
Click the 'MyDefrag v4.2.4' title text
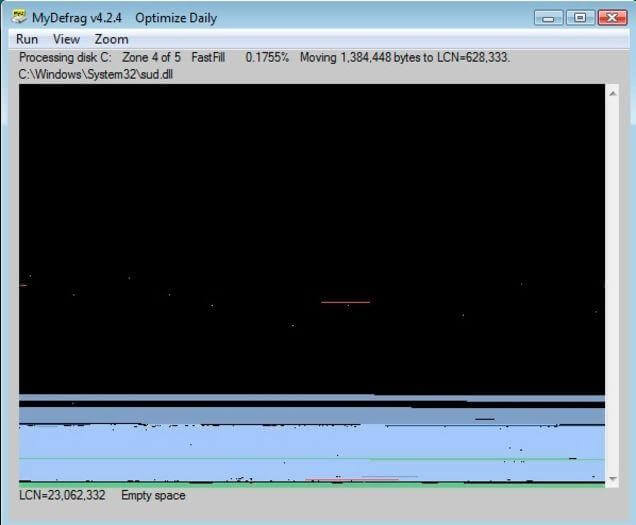77,18
